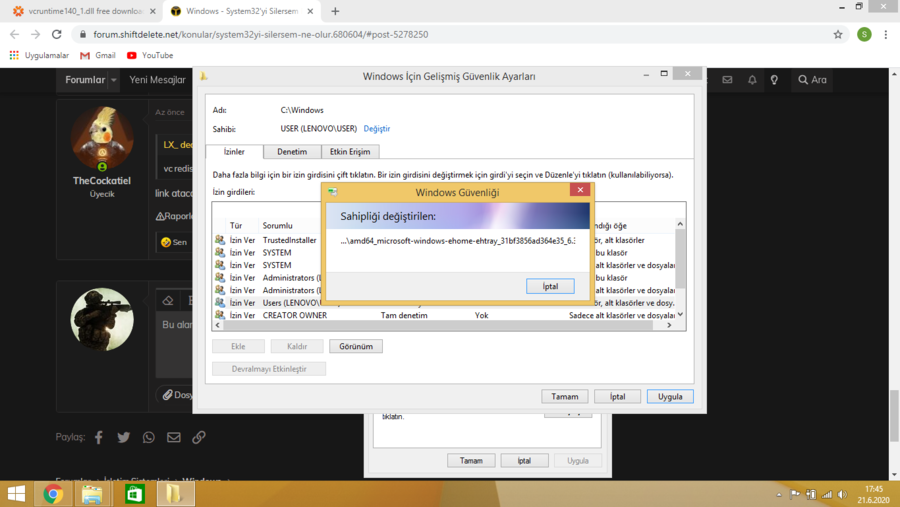The height and width of the screenshot is (507, 900).
Task: Close the Windows Güvenliği dialog
Action: (580, 190)
